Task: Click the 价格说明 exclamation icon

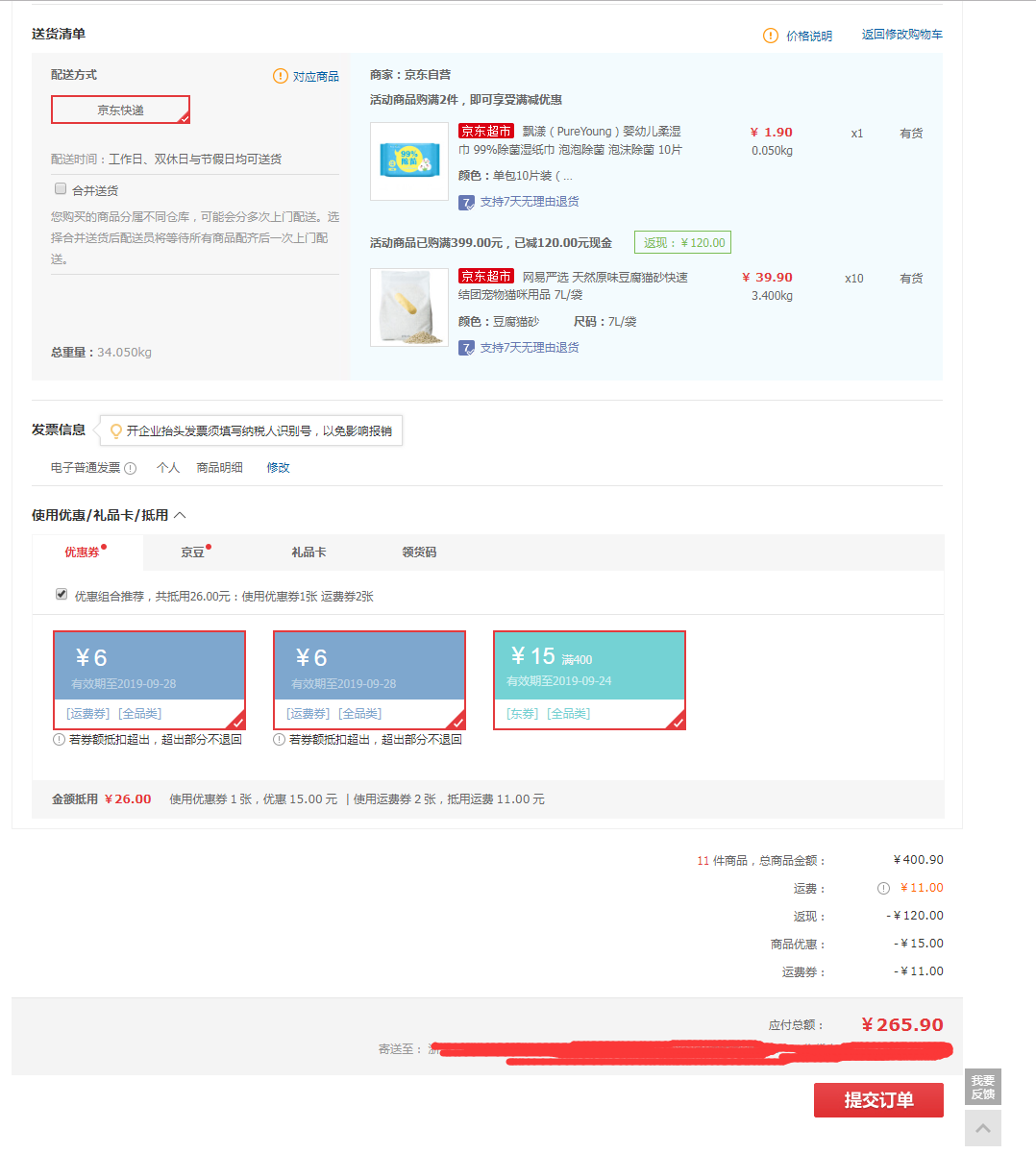Action: click(771, 36)
